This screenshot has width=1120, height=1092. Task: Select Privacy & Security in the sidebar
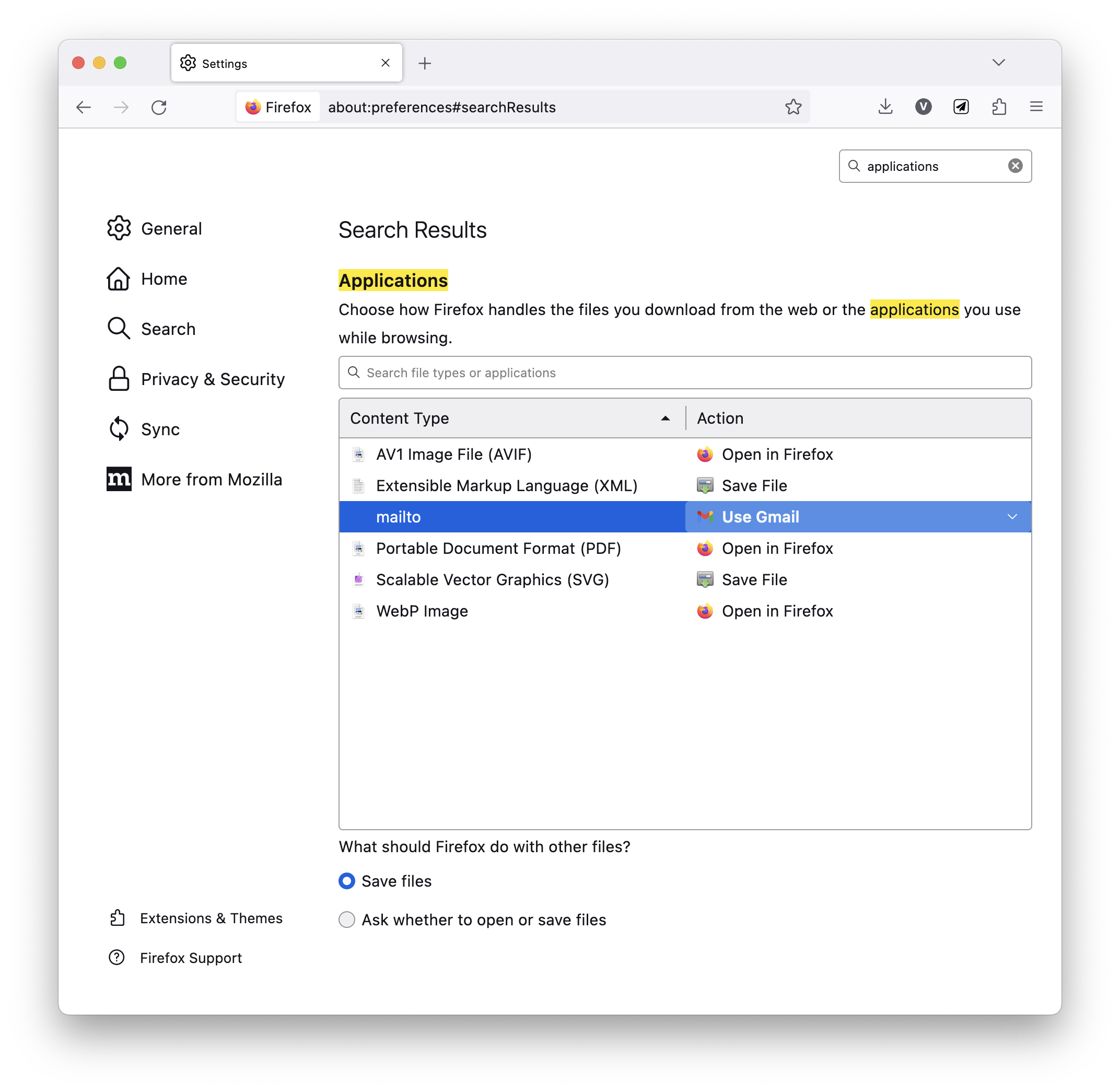pyautogui.click(x=213, y=379)
